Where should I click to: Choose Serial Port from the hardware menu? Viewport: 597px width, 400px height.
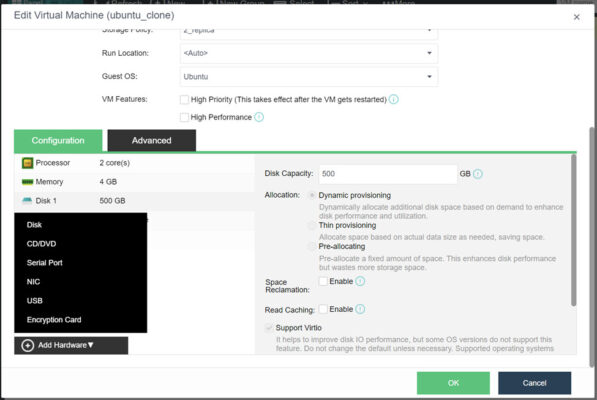tap(81, 263)
